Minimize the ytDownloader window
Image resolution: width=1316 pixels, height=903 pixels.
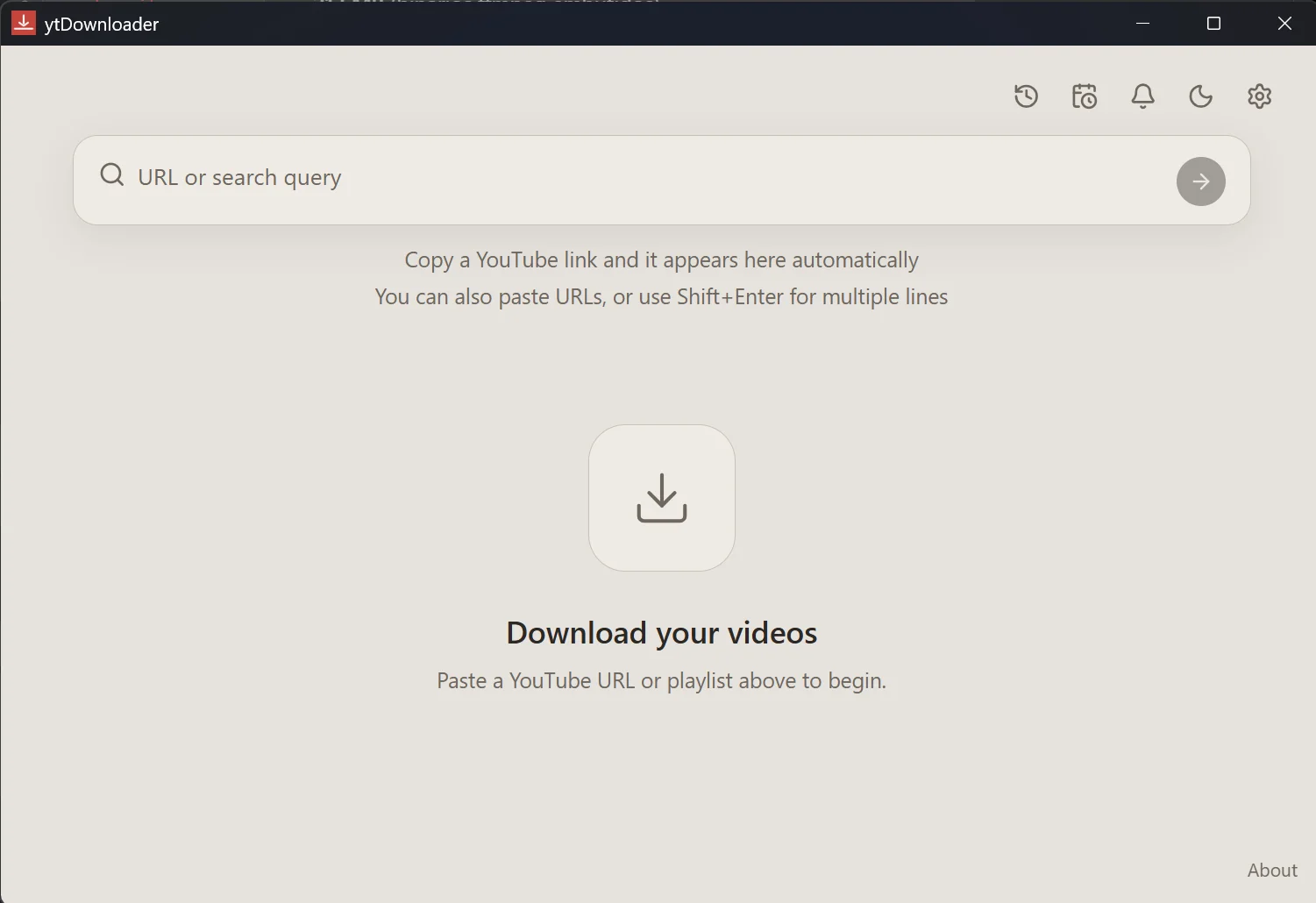pos(1142,23)
